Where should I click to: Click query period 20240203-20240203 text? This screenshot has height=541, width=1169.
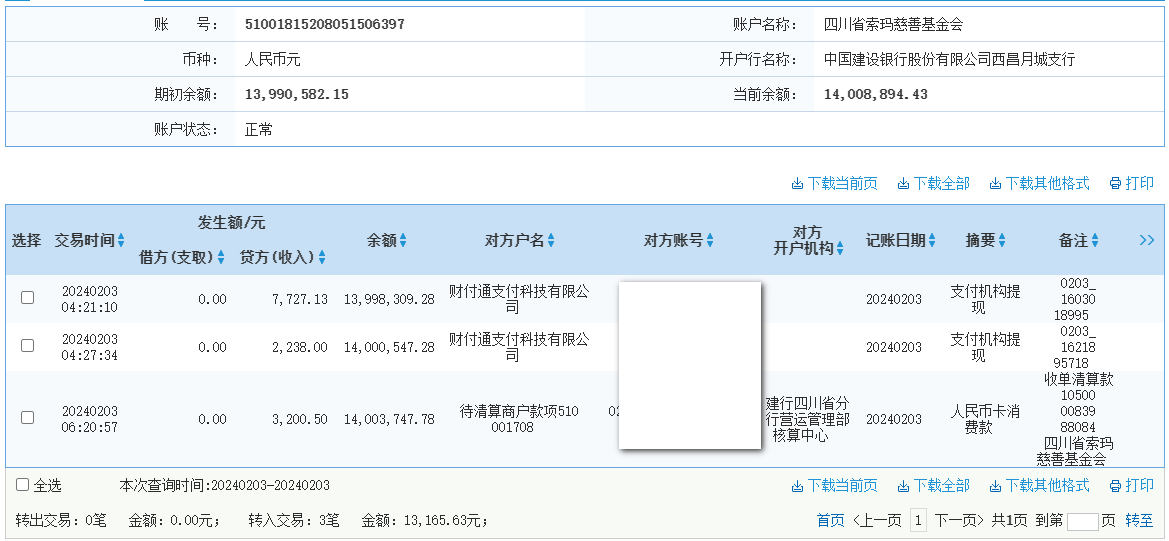point(271,486)
